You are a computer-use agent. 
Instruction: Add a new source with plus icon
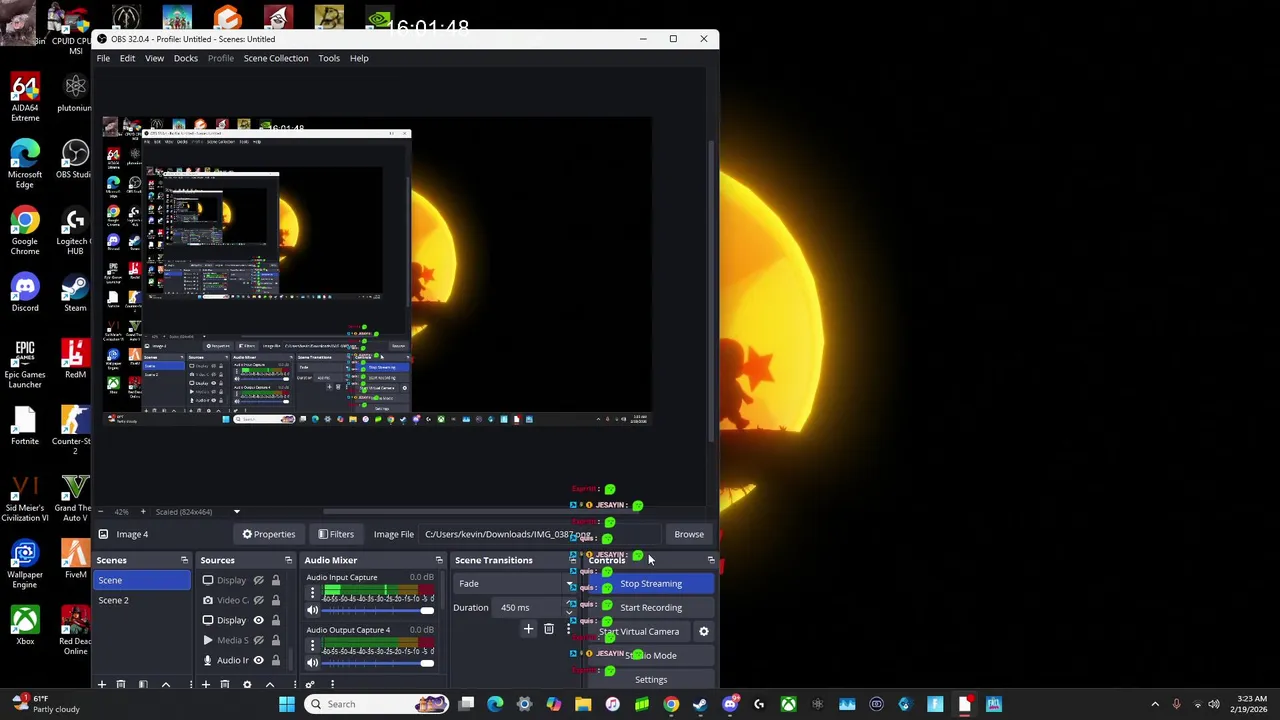click(205, 685)
